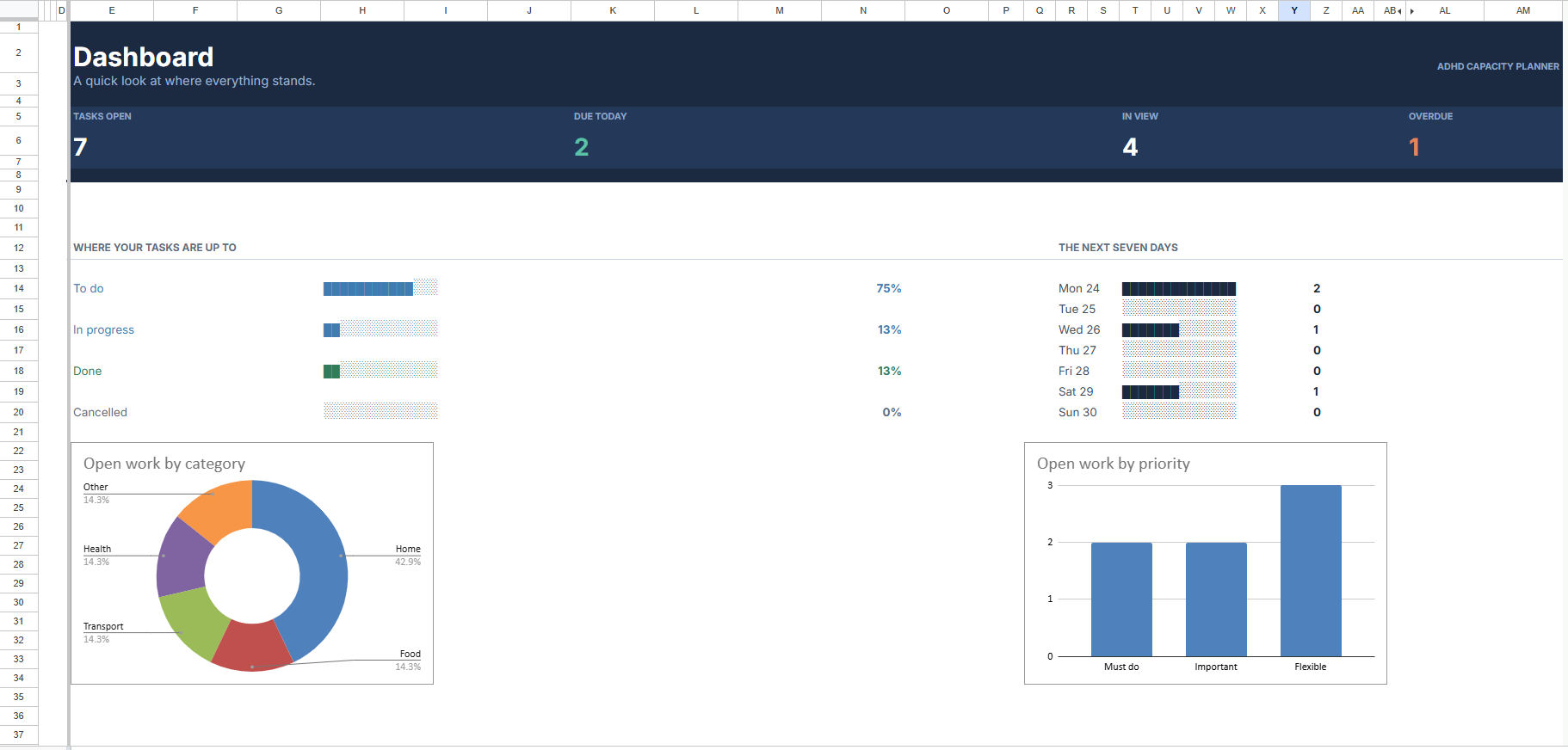Screen dimensions: 1568x750
Task: Select the 75% To do percentage
Action: click(889, 288)
